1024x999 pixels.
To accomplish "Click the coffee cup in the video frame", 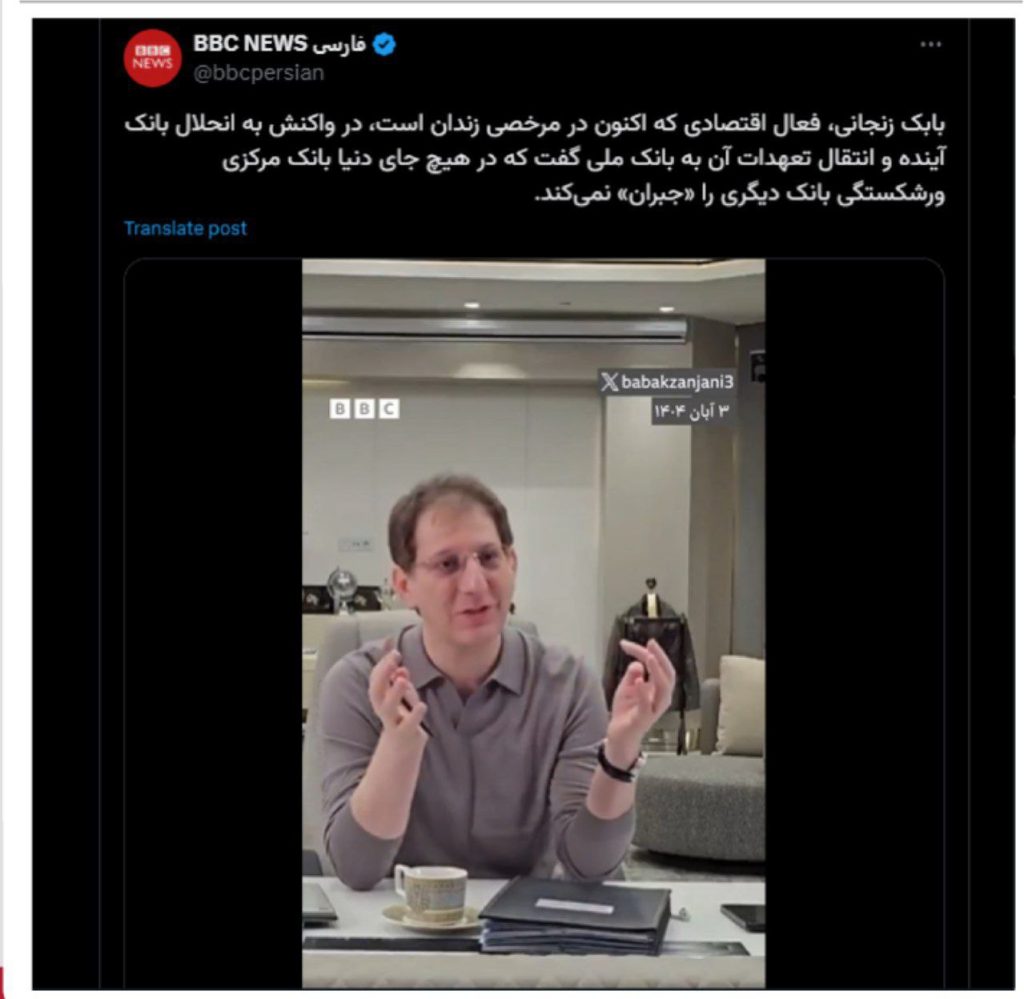I will pos(431,895).
